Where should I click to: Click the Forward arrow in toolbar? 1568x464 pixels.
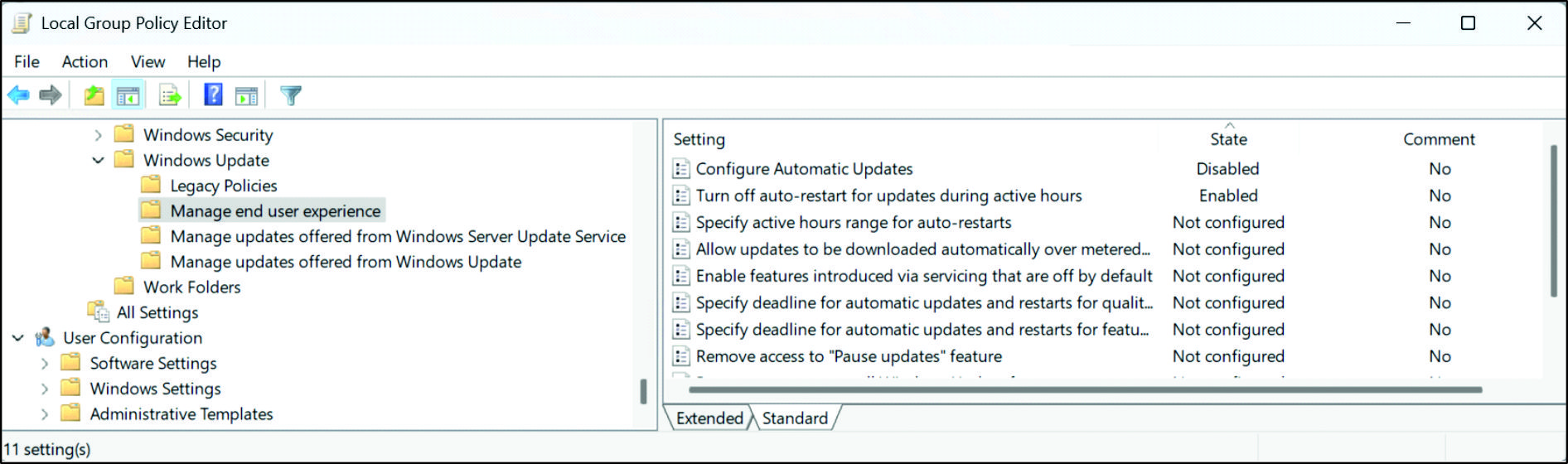click(51, 95)
